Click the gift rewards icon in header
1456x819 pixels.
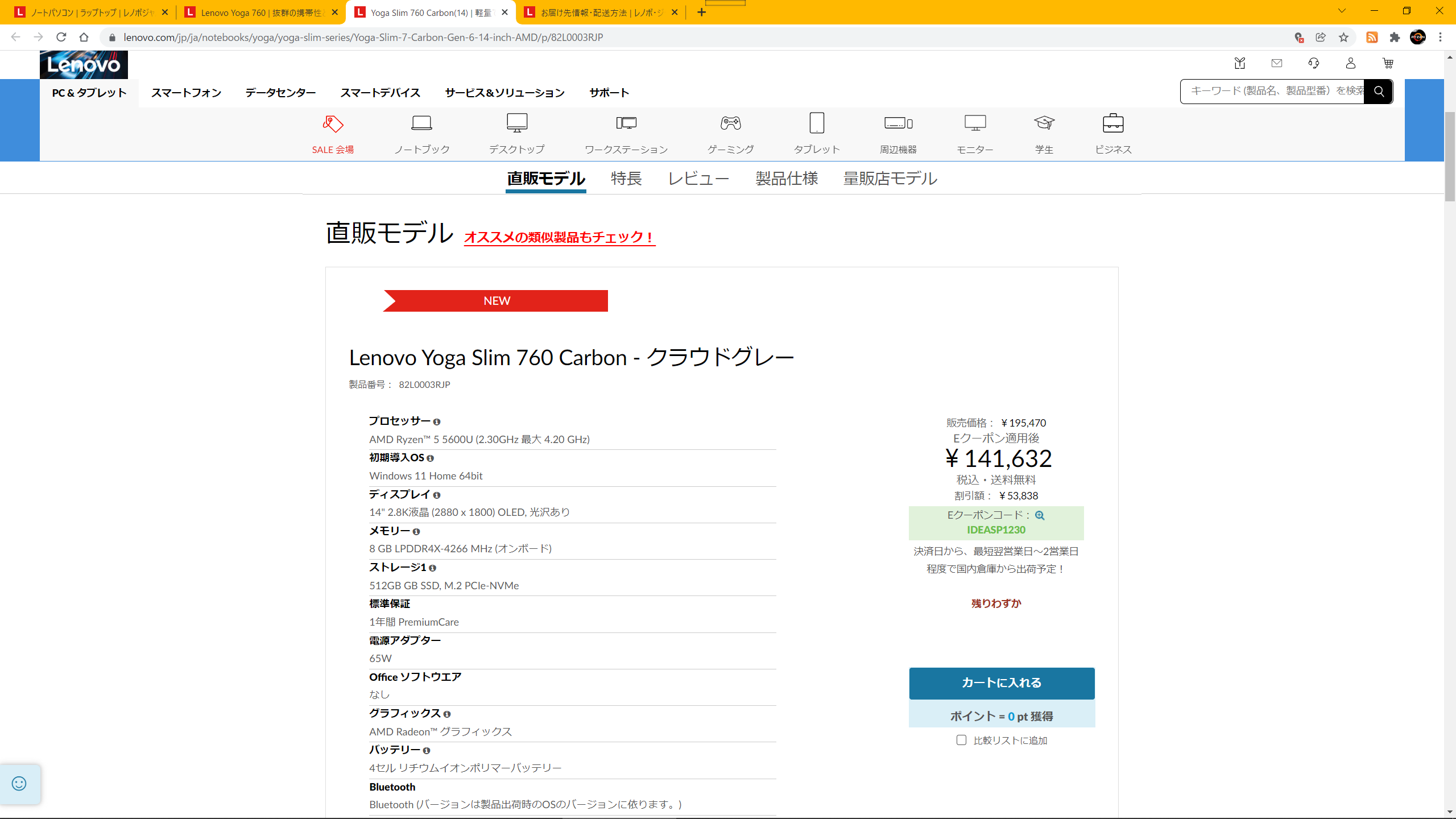click(1240, 63)
